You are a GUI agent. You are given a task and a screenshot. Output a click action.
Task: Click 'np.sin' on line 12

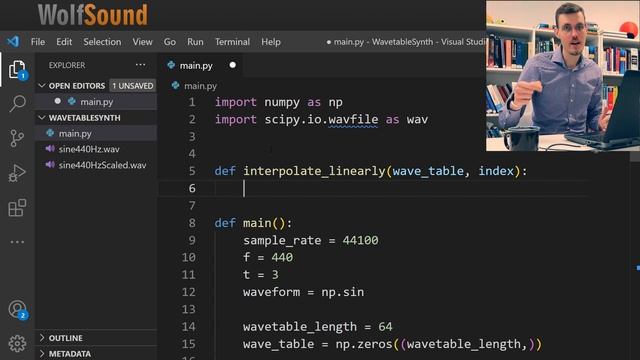point(342,292)
